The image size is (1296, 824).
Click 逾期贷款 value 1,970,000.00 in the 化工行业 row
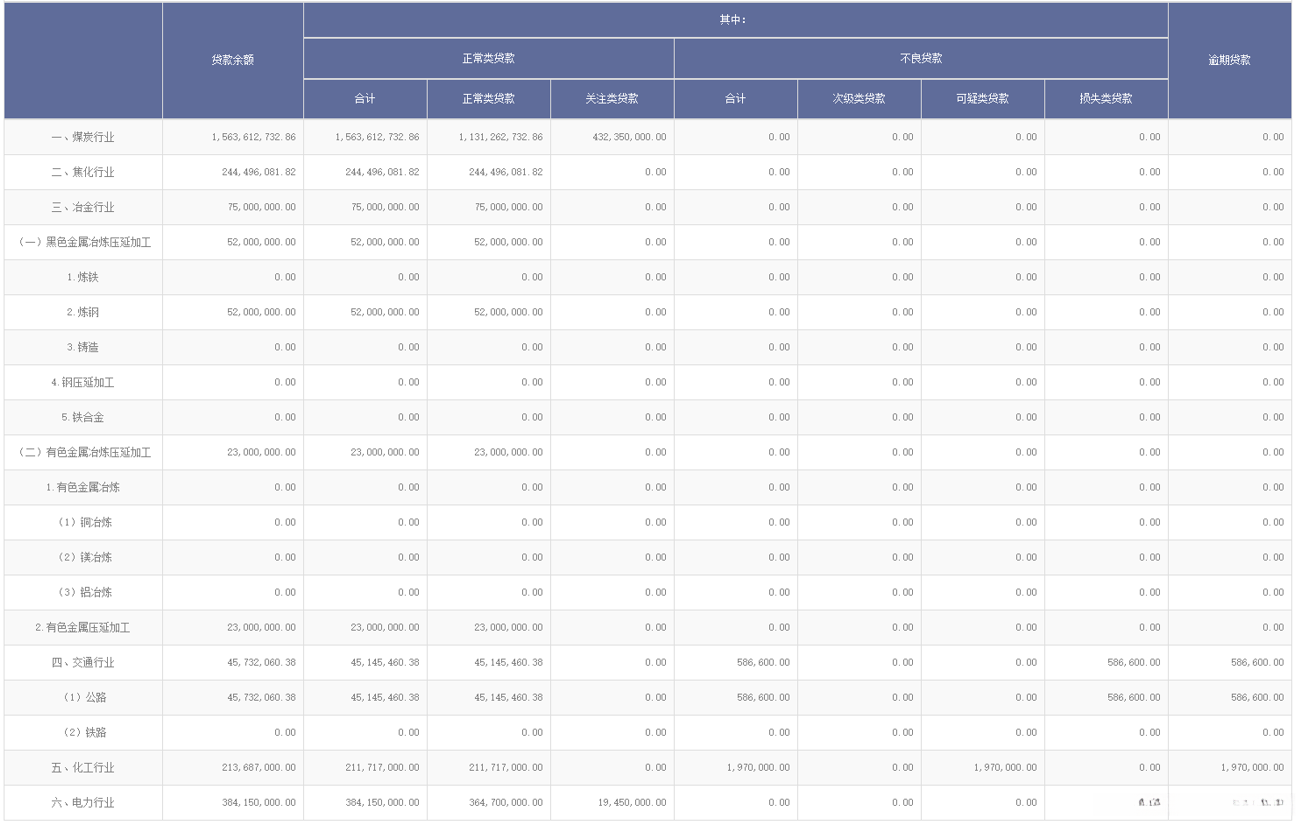click(1252, 767)
